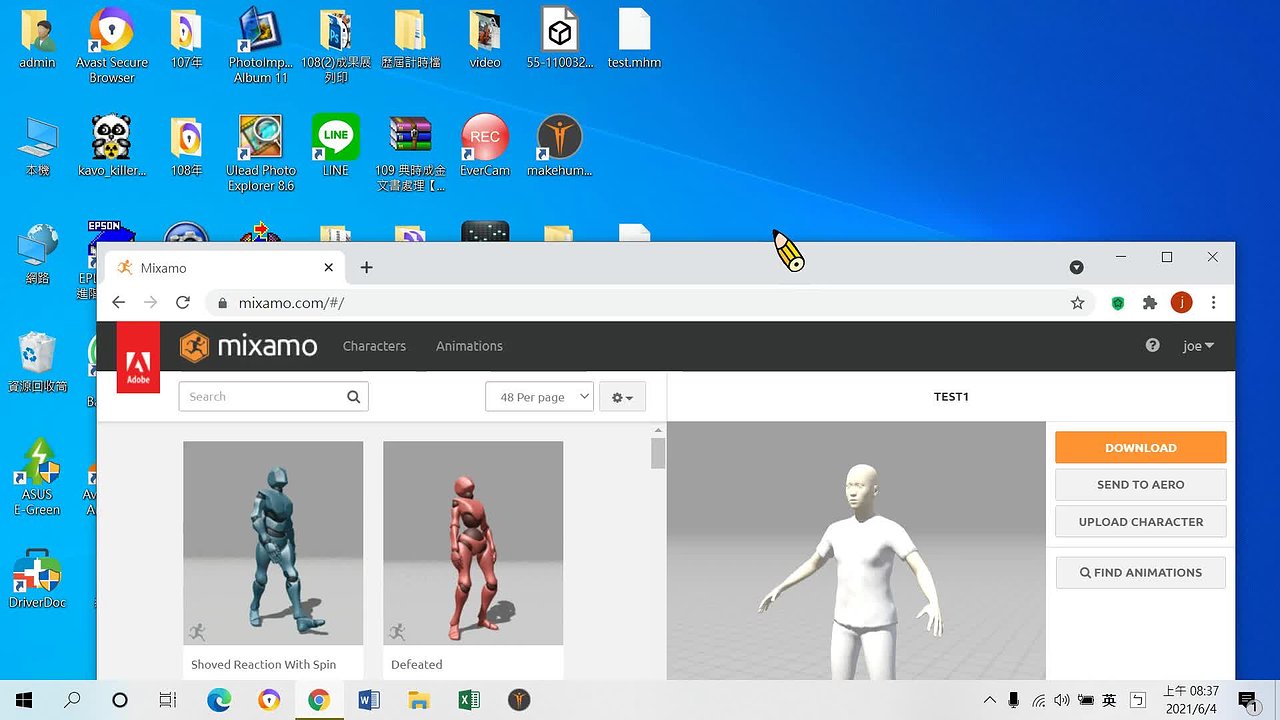1280x720 pixels.
Task: Click the Chrome back arrow
Action: pos(118,302)
